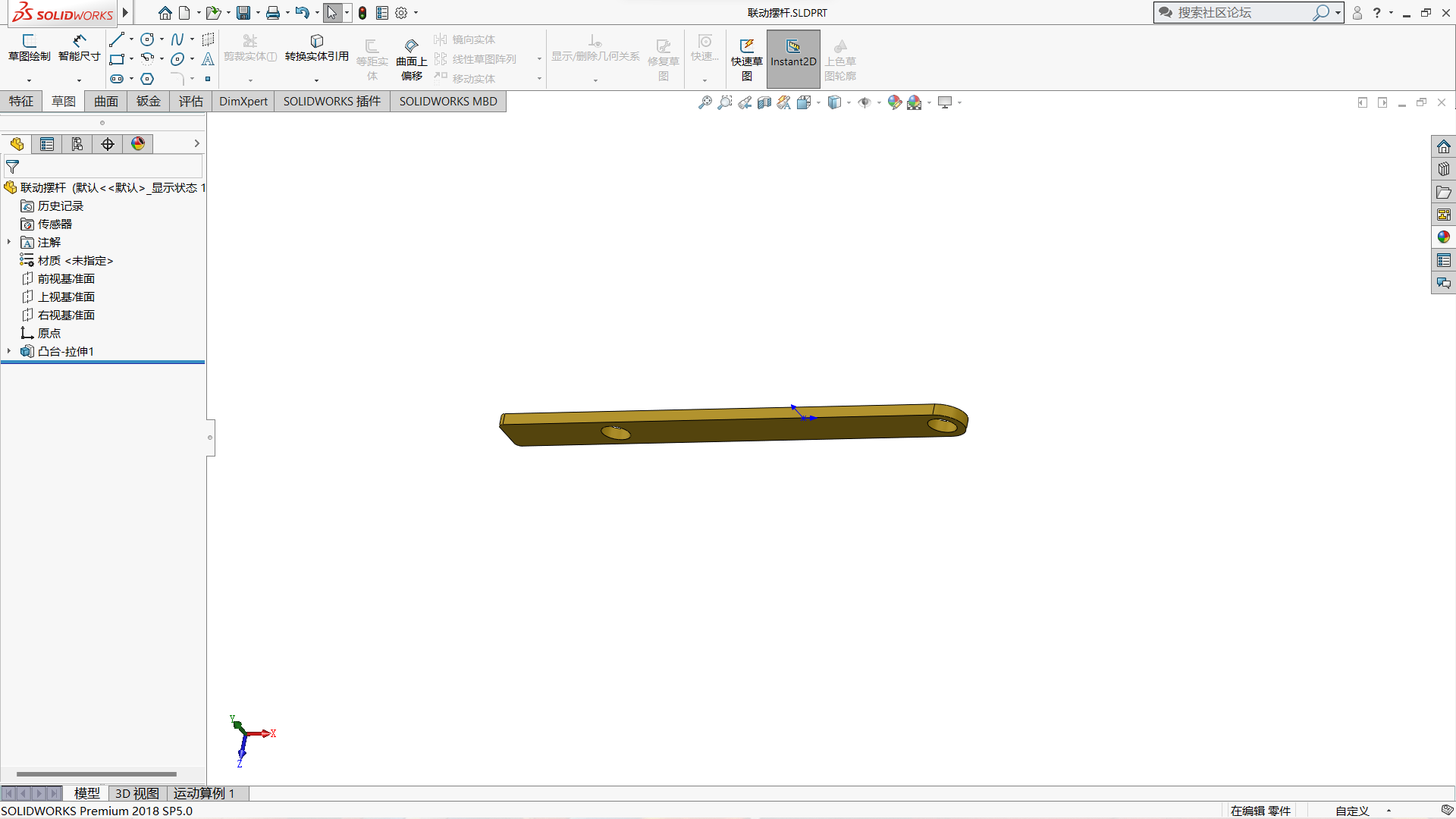Click the 材质 <未指定> tree item

[75, 260]
